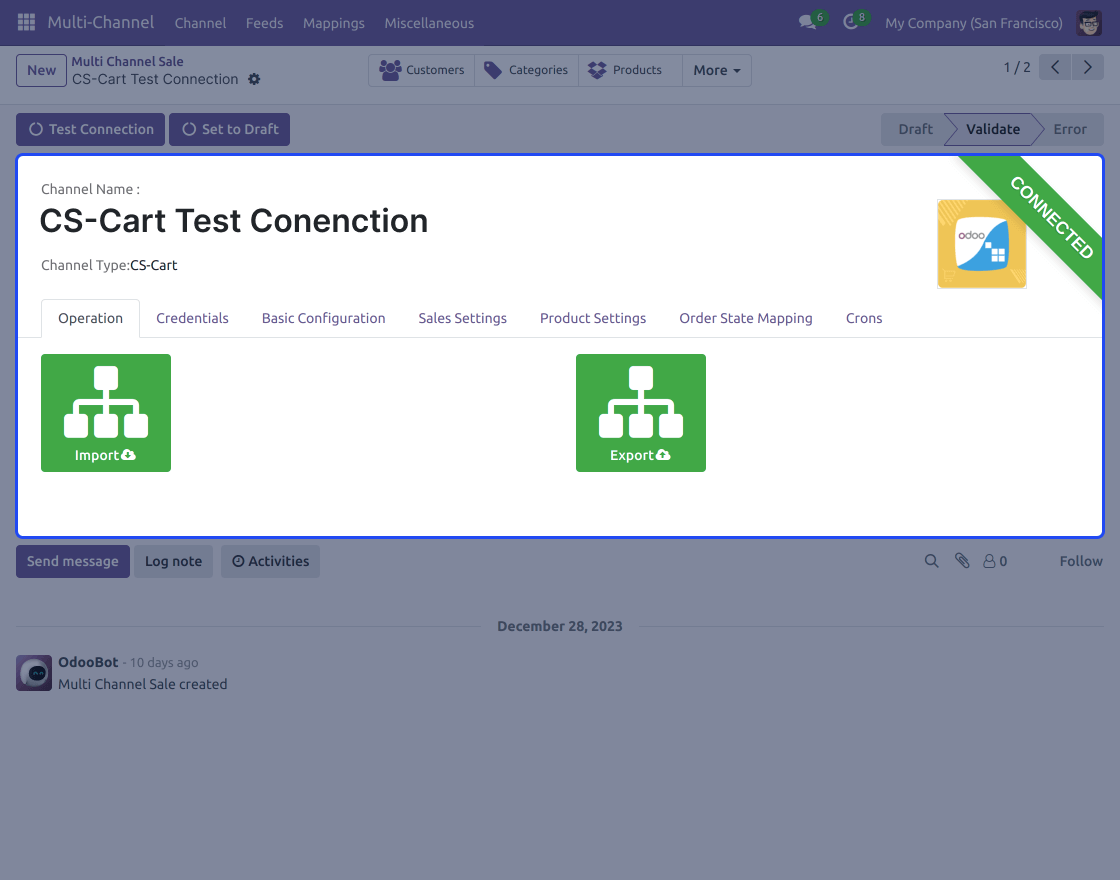Click the New button
1120x880 pixels.
[41, 70]
